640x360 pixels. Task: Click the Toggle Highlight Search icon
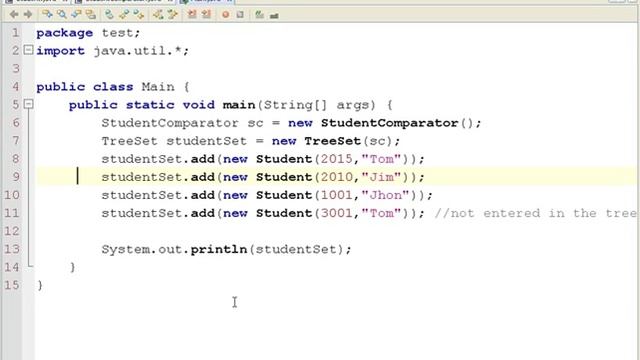[91, 15]
